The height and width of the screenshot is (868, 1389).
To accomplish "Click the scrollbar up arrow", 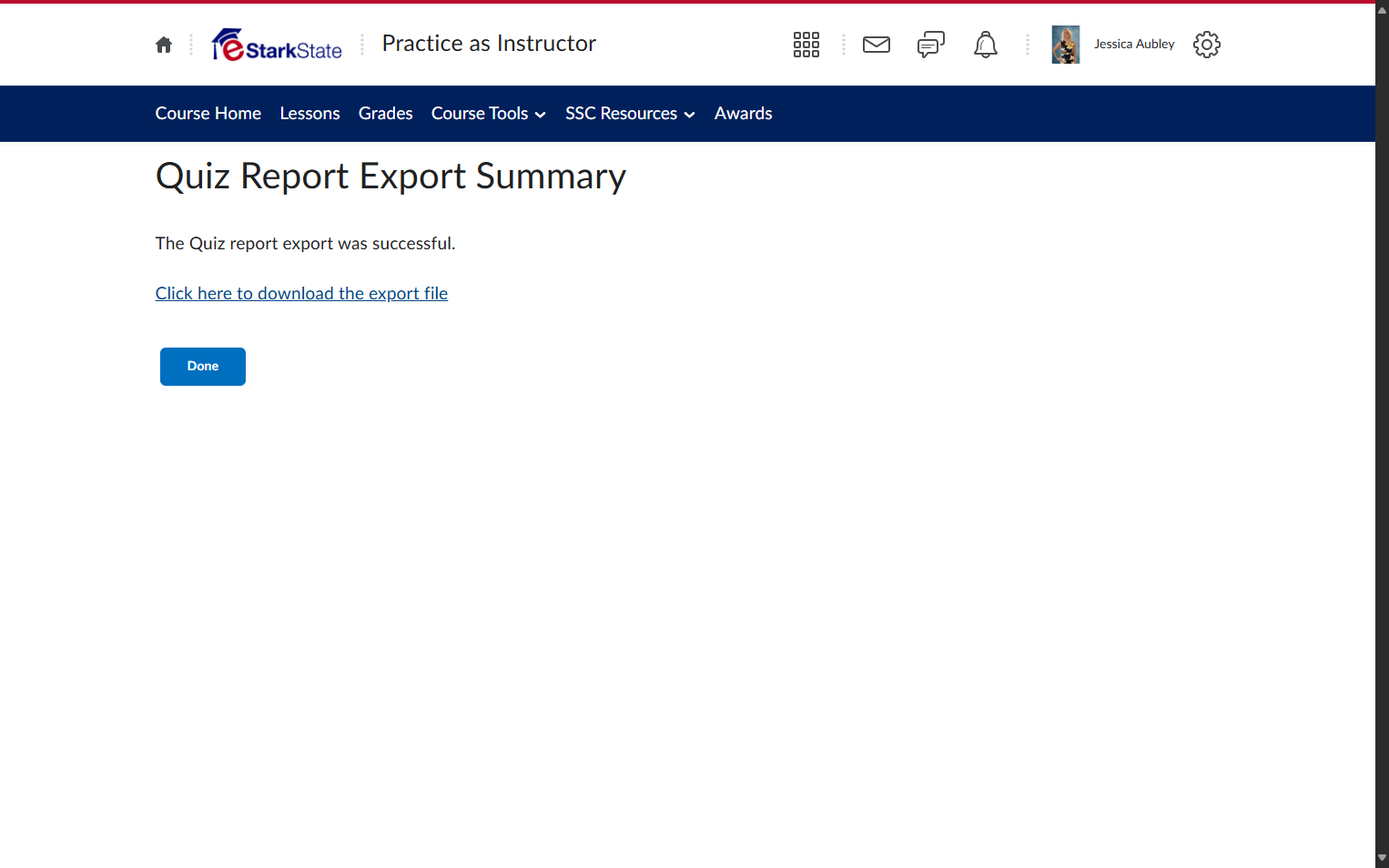I will coord(1382,10).
